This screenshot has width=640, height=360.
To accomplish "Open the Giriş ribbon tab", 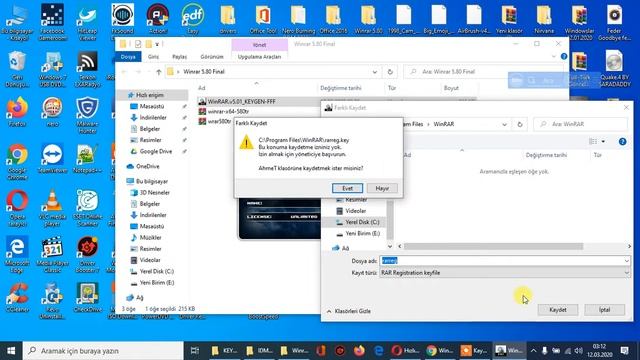I will [x=153, y=57].
